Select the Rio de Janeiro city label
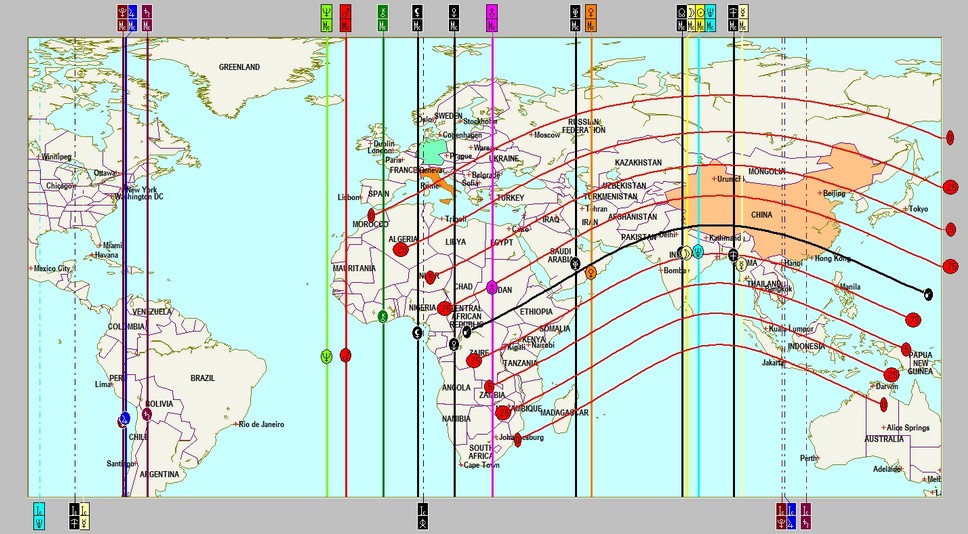968x534 pixels. click(x=263, y=424)
